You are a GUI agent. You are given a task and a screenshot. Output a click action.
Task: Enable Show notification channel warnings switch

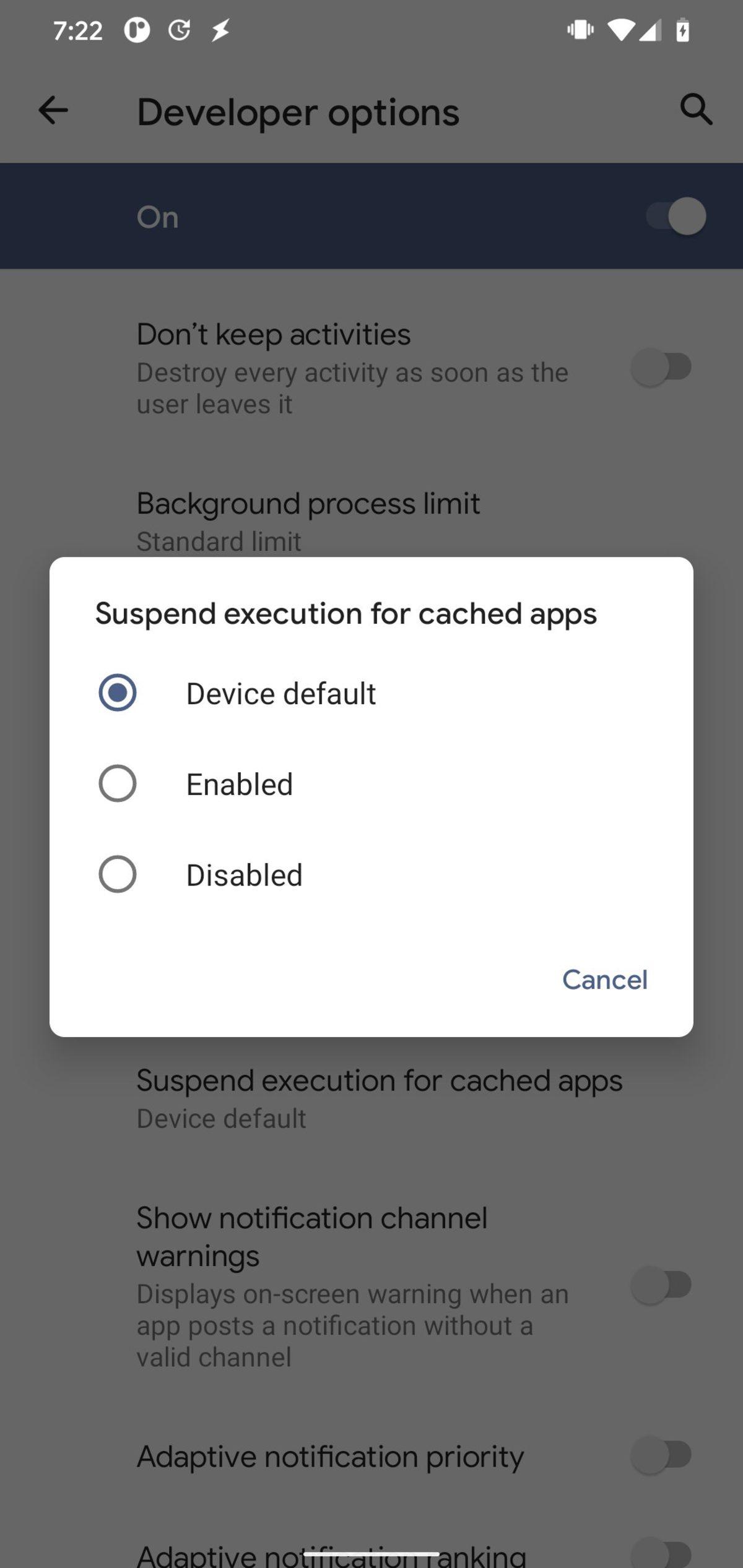(x=661, y=1285)
